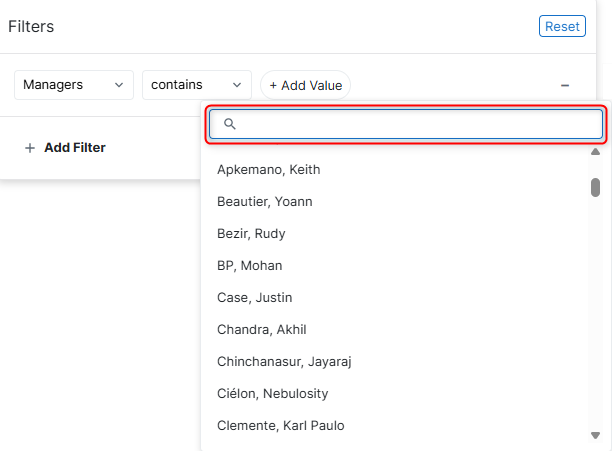This screenshot has height=451, width=612.
Task: Select Apkemano, Keith from list
Action: [268, 169]
